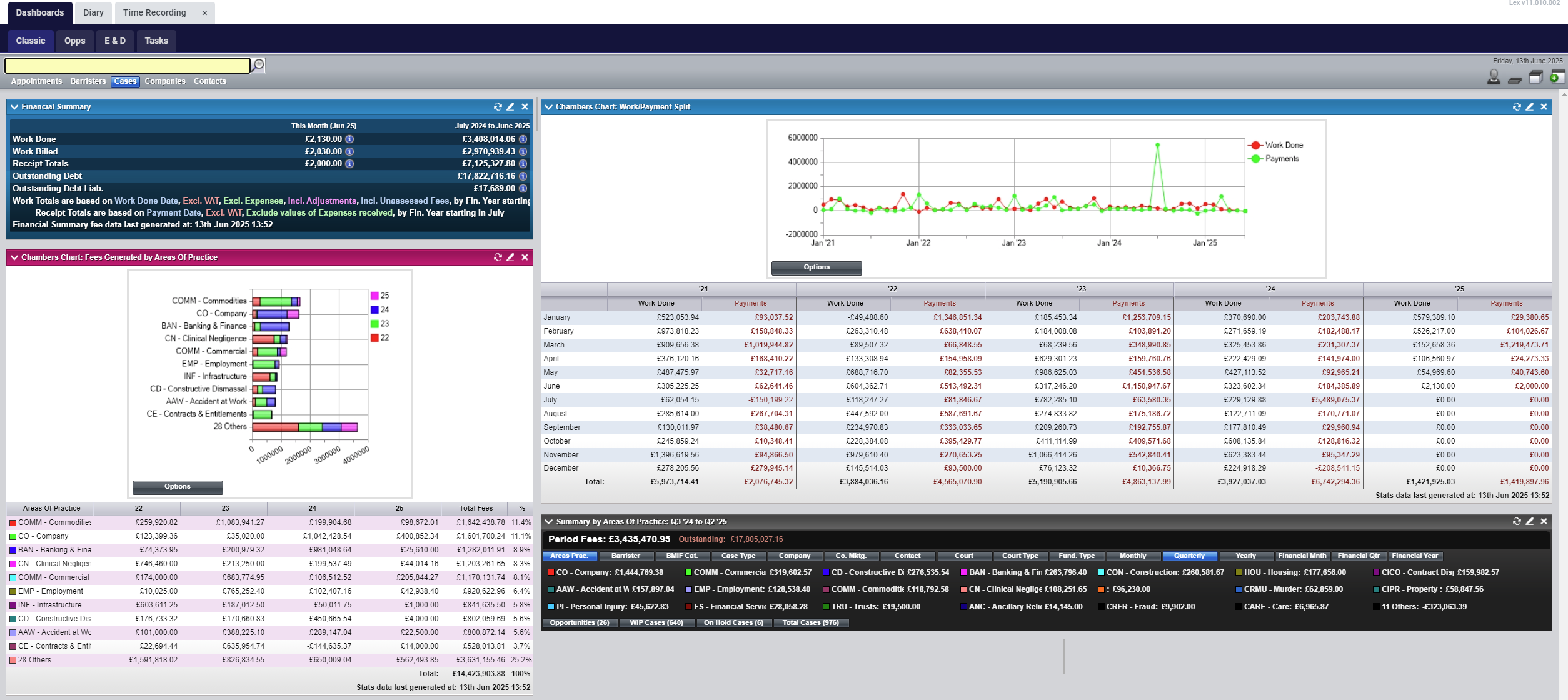Viewport: 1568px width, 700px height.
Task: Edit Fees Generated by Areas Of Practice panel
Action: click(511, 257)
